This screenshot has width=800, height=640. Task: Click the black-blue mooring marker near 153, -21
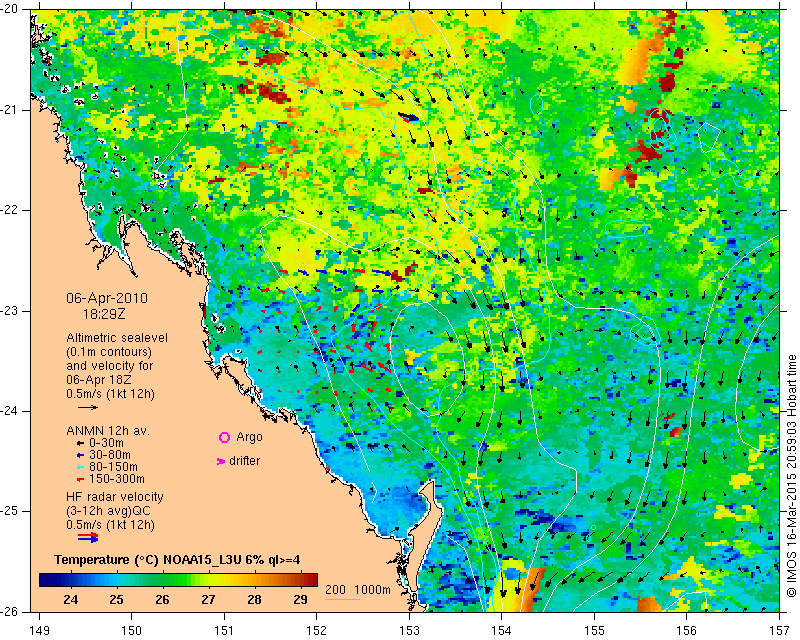tap(408, 117)
